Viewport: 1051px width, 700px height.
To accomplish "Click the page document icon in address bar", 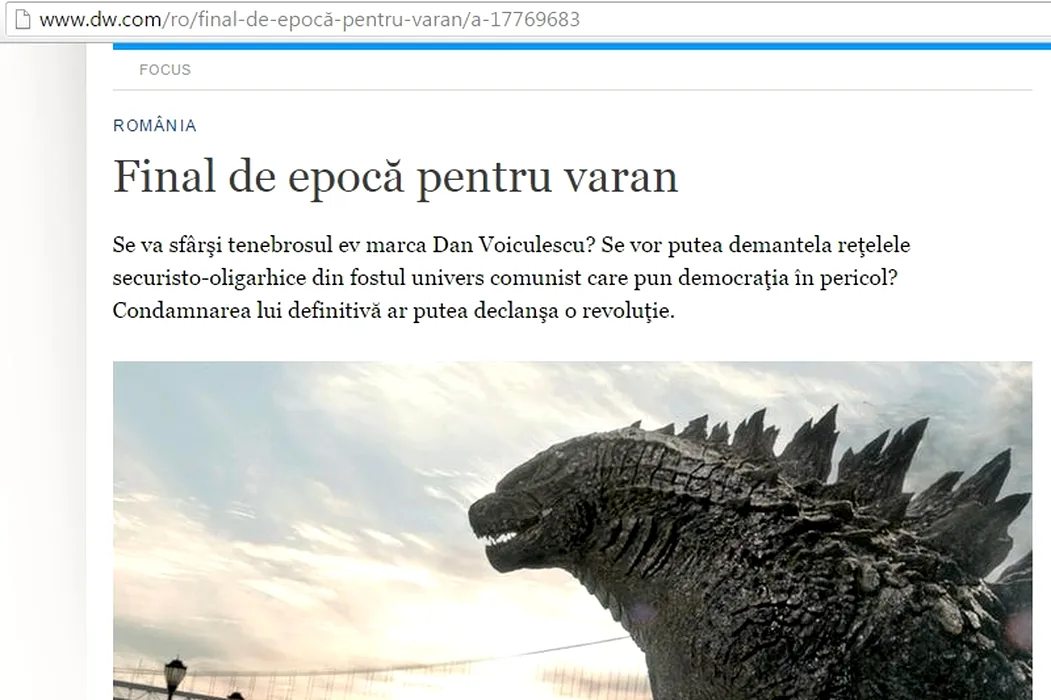I will coord(20,19).
